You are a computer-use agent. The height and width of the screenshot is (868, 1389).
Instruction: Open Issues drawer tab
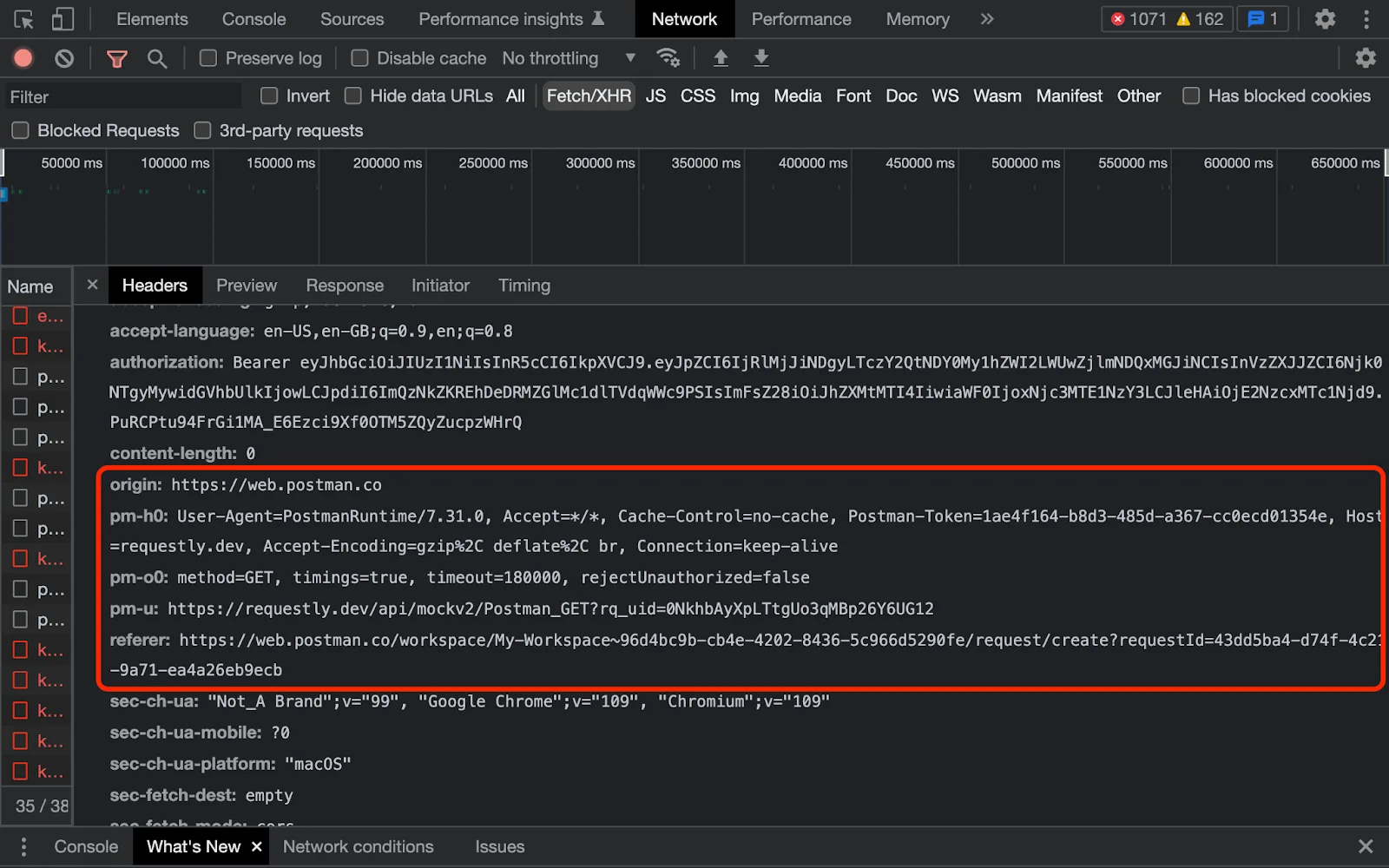[x=499, y=846]
